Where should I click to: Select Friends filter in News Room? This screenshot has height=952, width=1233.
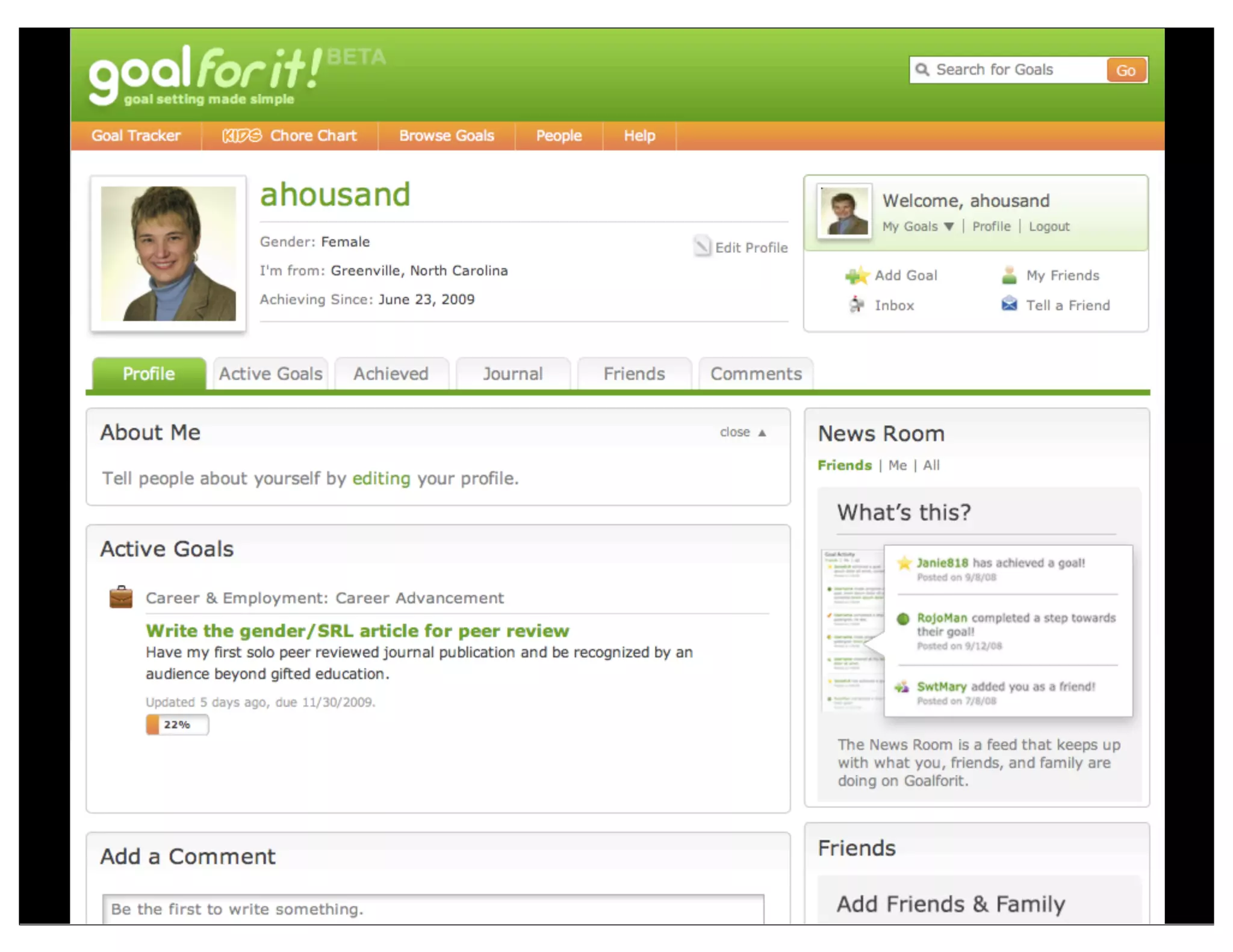(844, 465)
